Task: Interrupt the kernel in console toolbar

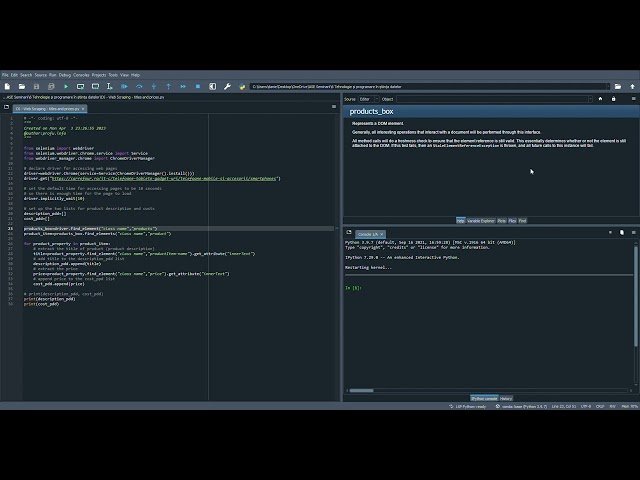Action: pos(610,232)
